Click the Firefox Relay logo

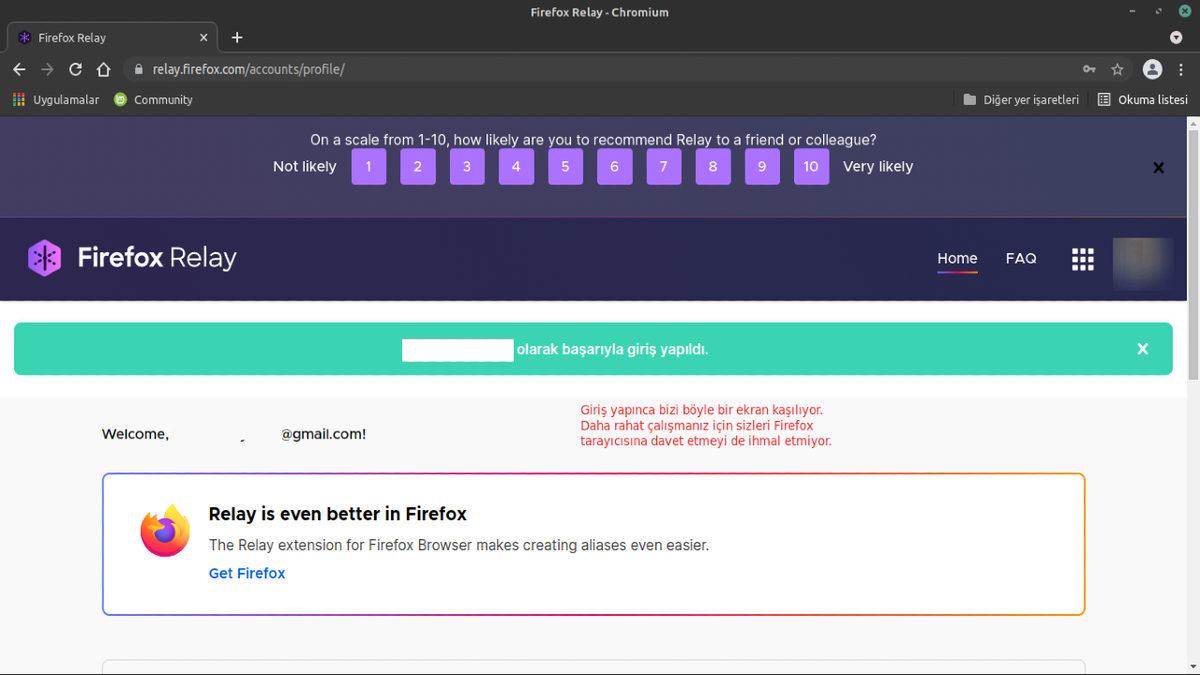click(130, 258)
